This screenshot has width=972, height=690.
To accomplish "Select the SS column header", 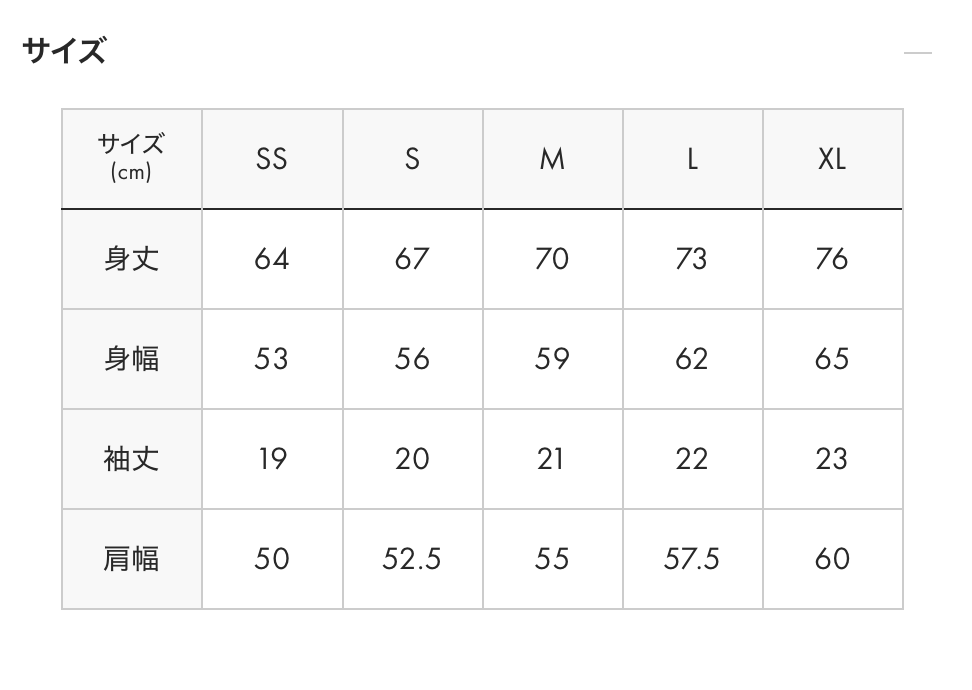I will (272, 159).
